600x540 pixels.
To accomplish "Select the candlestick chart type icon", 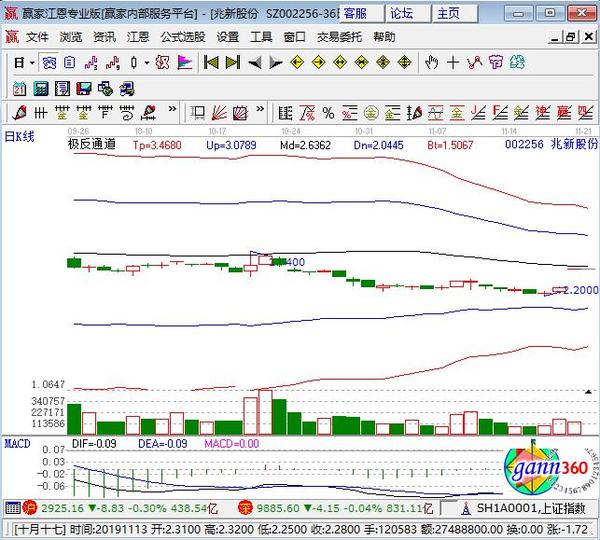I will point(134,63).
